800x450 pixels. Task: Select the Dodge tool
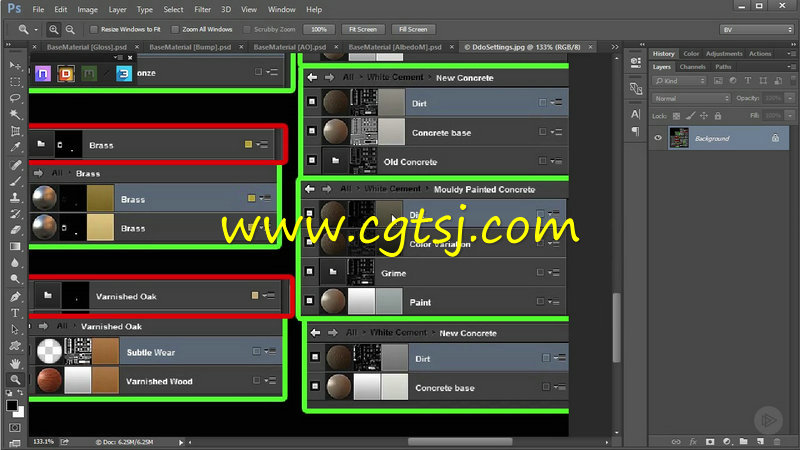[x=15, y=279]
